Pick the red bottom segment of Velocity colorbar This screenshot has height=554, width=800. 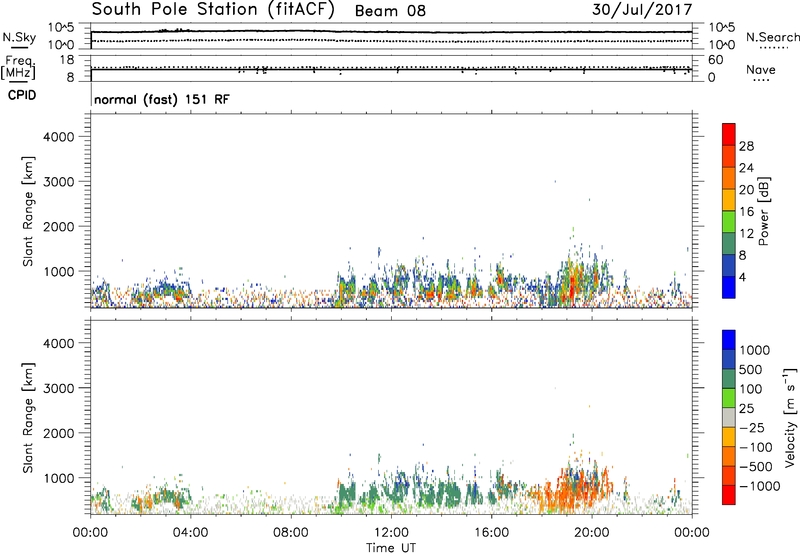[x=729, y=495]
